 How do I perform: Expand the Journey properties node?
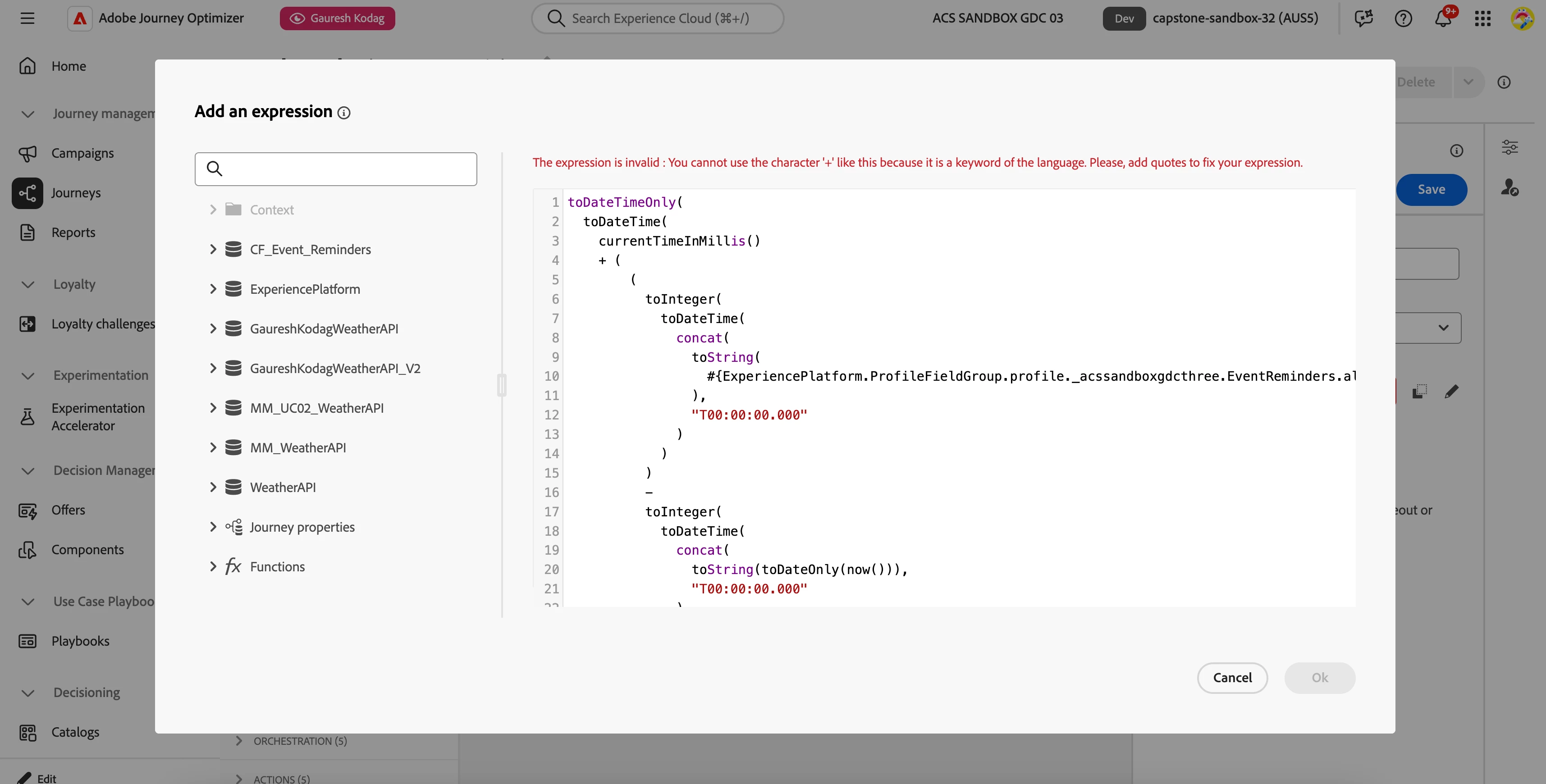tap(212, 527)
